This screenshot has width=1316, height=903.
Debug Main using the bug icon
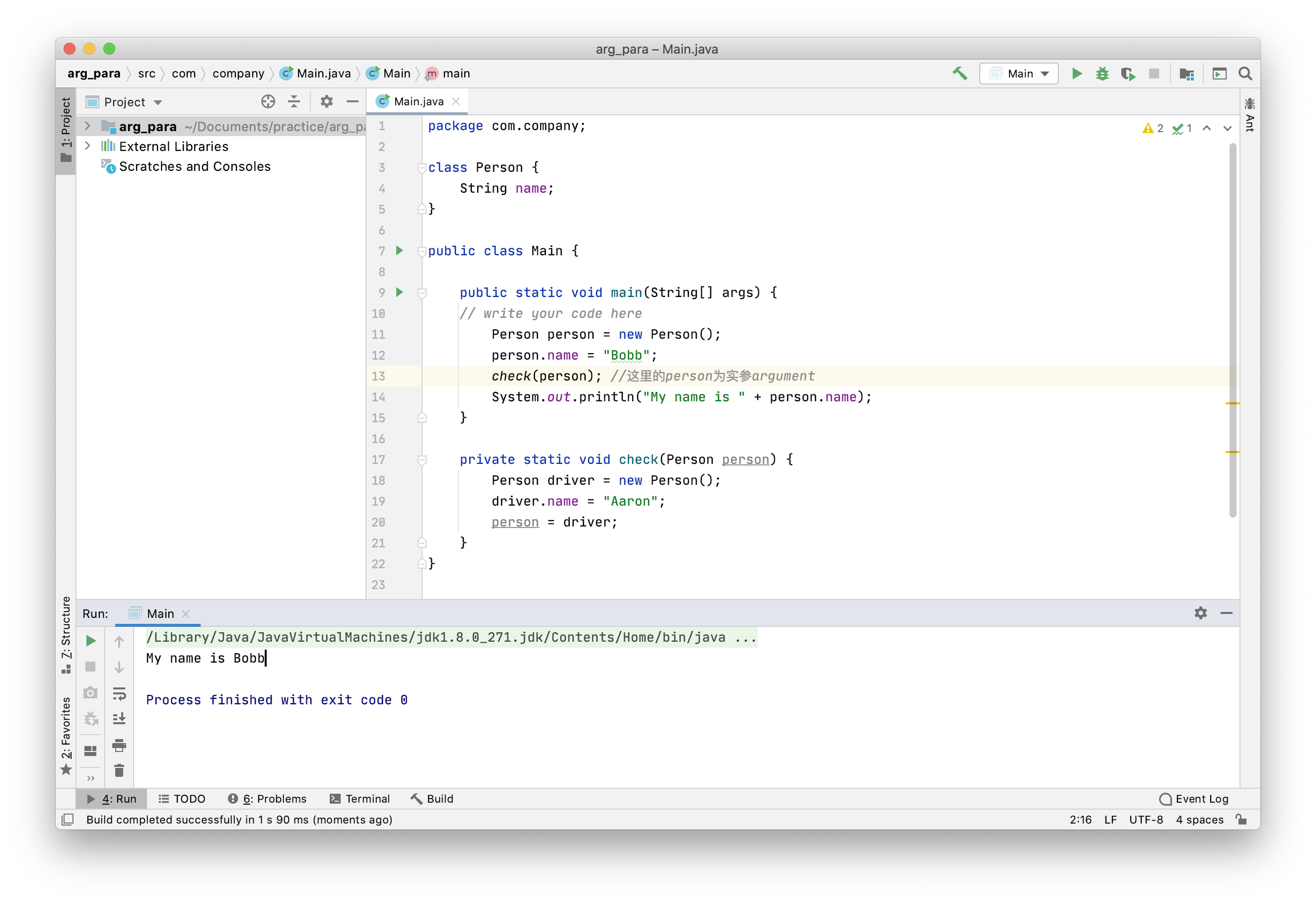click(x=1102, y=73)
